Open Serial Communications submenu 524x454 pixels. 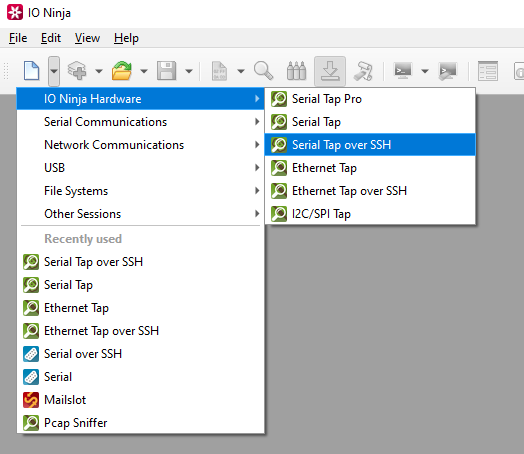coord(140,122)
